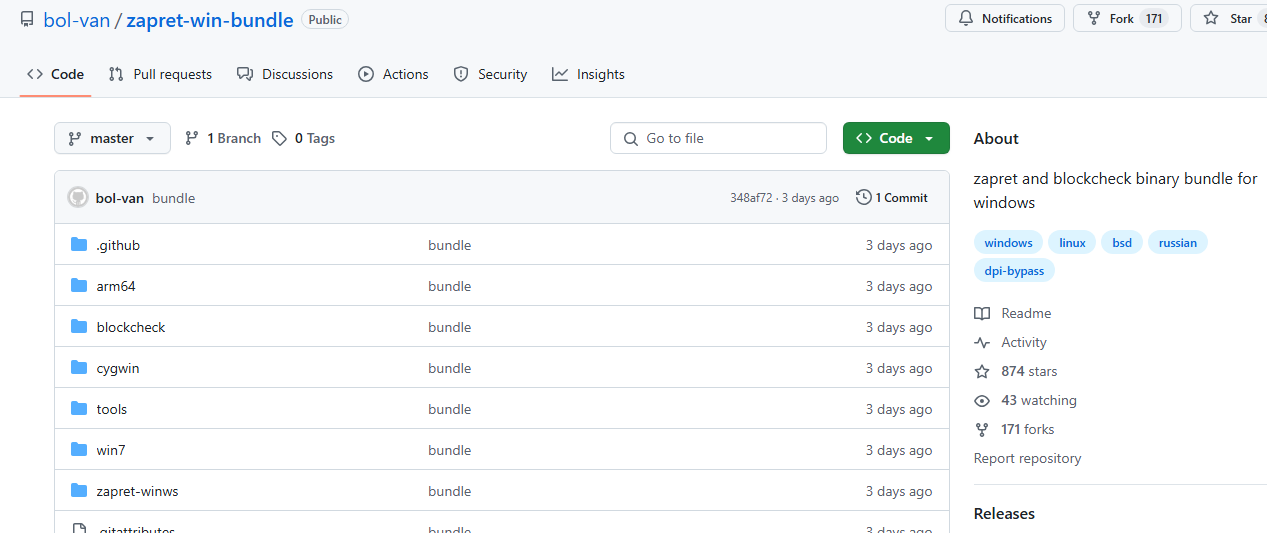1267x533 pixels.
Task: Select the russian topic tag
Action: (1178, 243)
